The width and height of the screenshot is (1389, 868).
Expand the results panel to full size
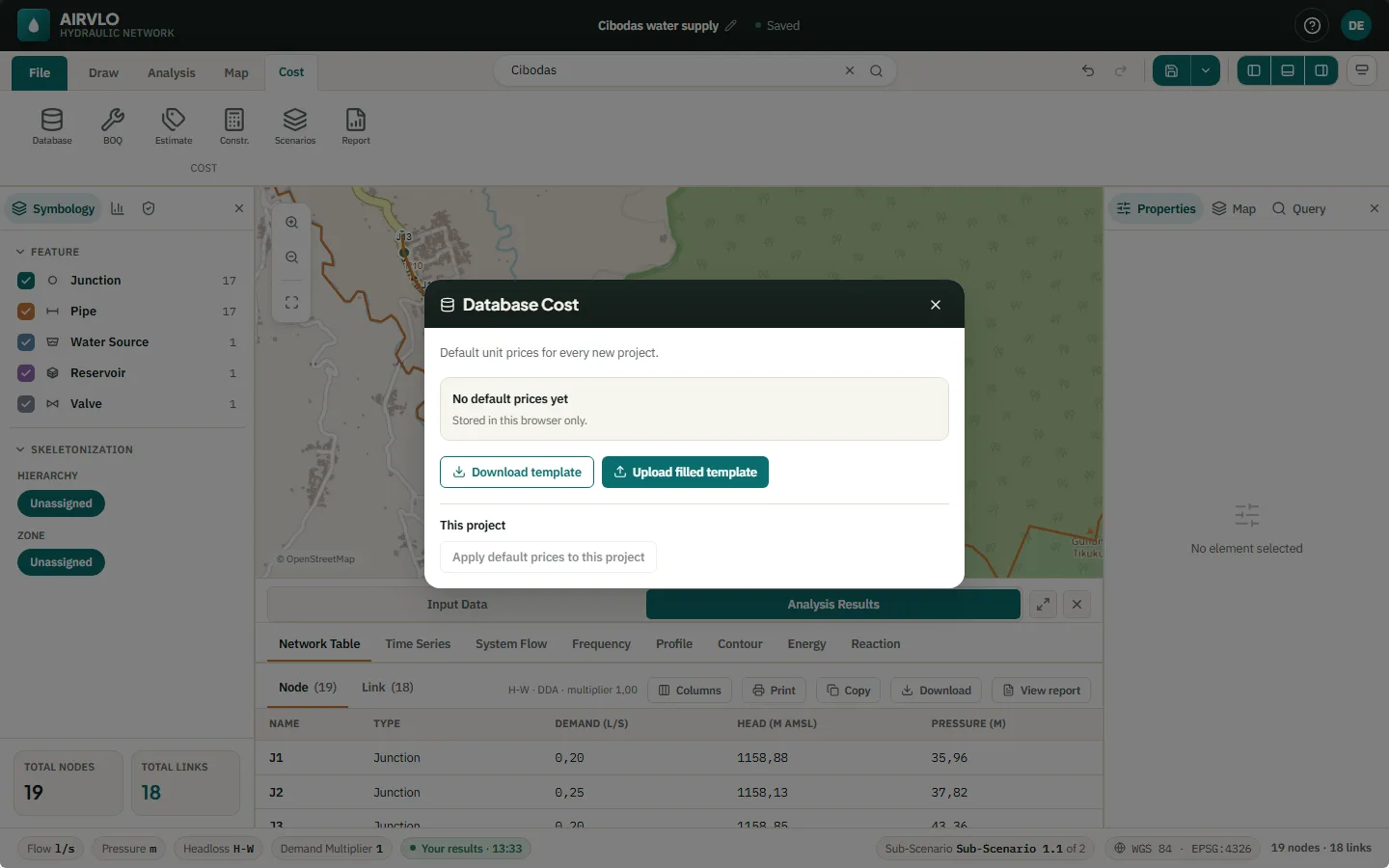(x=1043, y=605)
